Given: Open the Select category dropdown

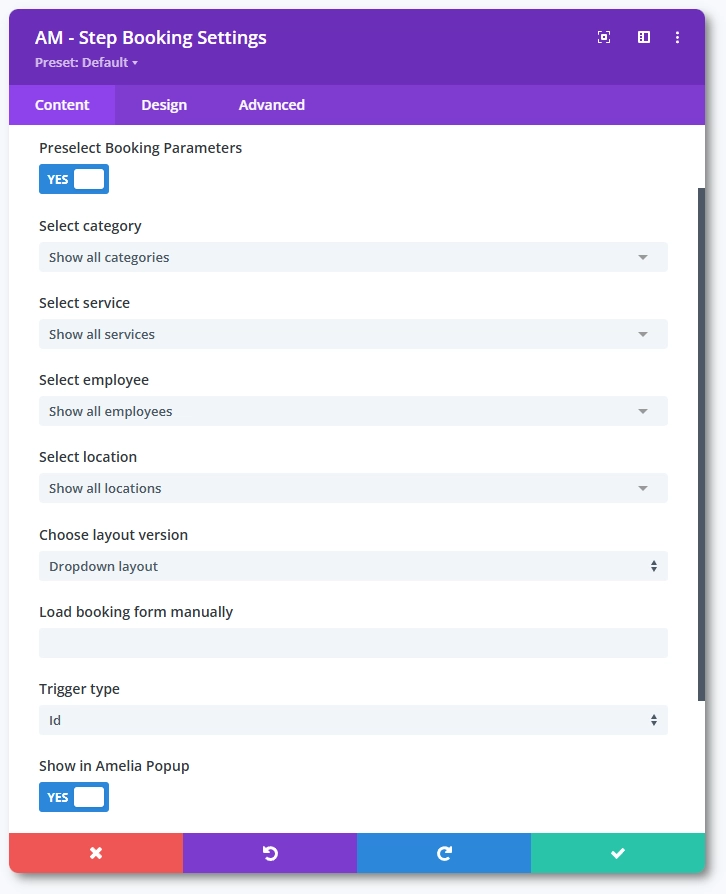Looking at the screenshot, I should pos(353,257).
